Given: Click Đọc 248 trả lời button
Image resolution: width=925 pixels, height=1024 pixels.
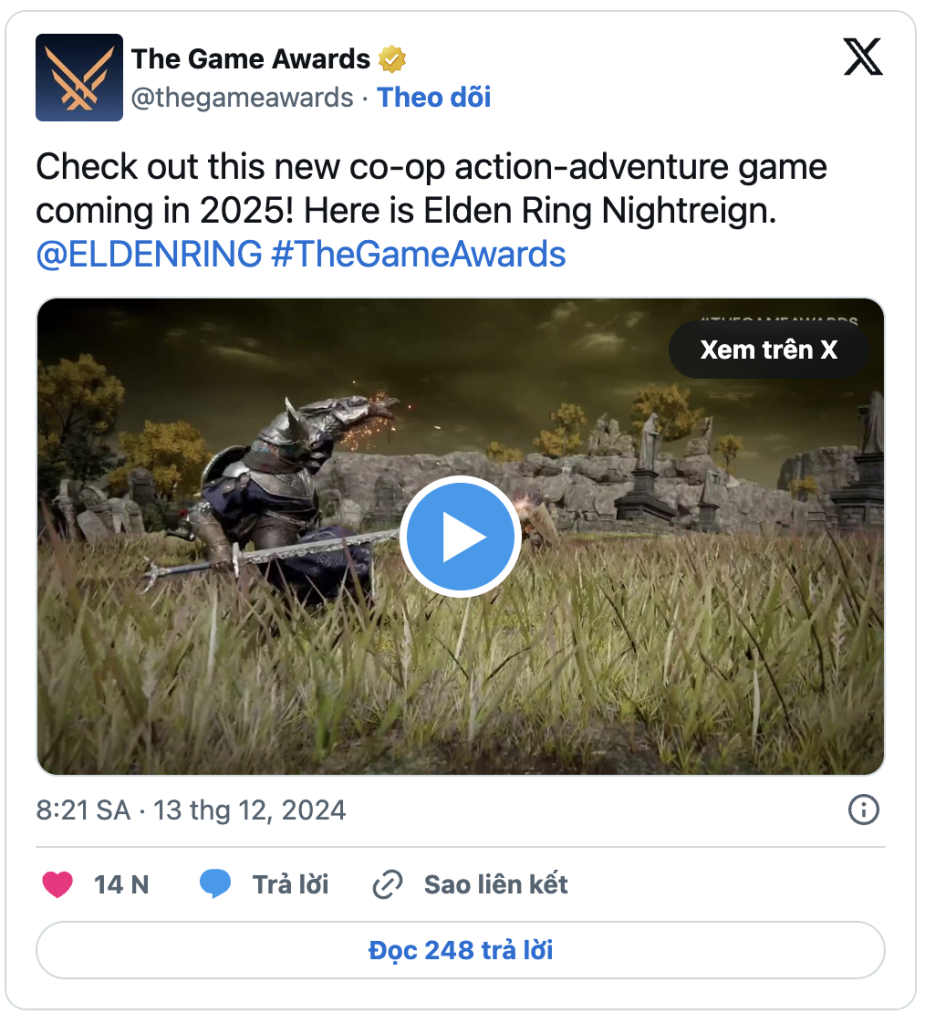Looking at the screenshot, I should [461, 950].
